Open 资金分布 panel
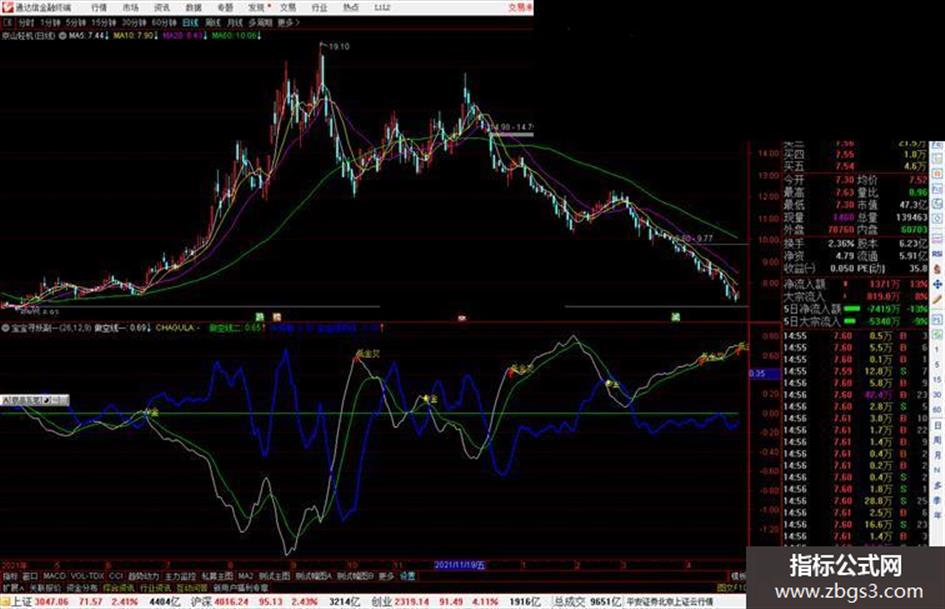This screenshot has width=945, height=609. point(82,587)
